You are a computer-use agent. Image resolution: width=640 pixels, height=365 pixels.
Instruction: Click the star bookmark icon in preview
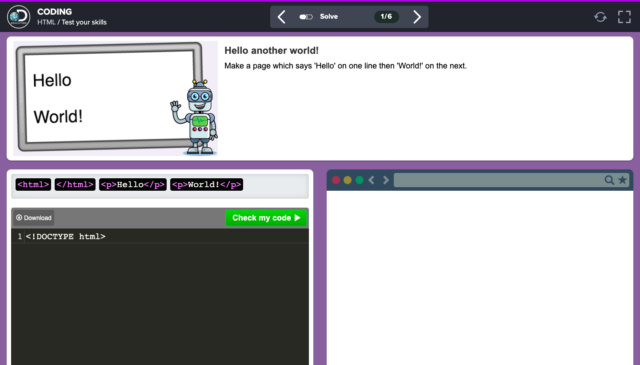(622, 180)
